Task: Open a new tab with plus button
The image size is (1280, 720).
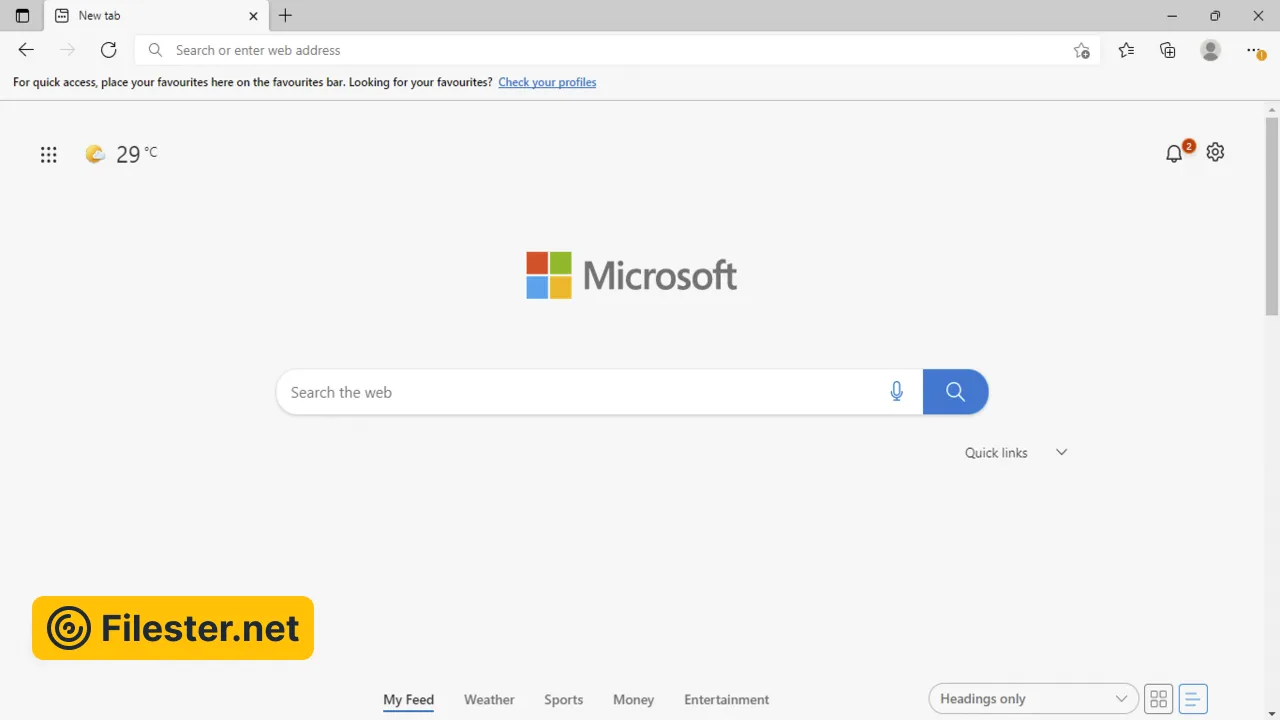Action: pyautogui.click(x=285, y=16)
